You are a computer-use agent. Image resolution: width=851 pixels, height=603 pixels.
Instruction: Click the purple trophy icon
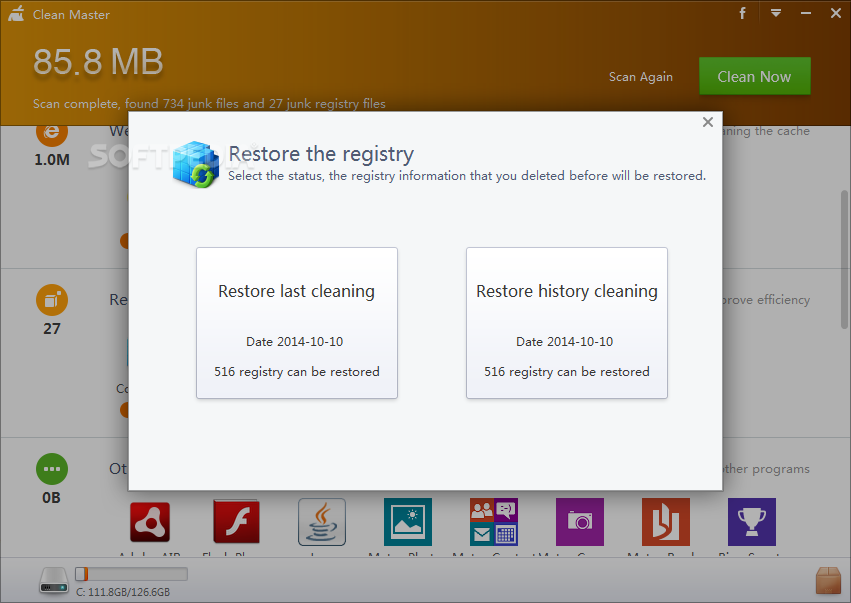[x=752, y=522]
